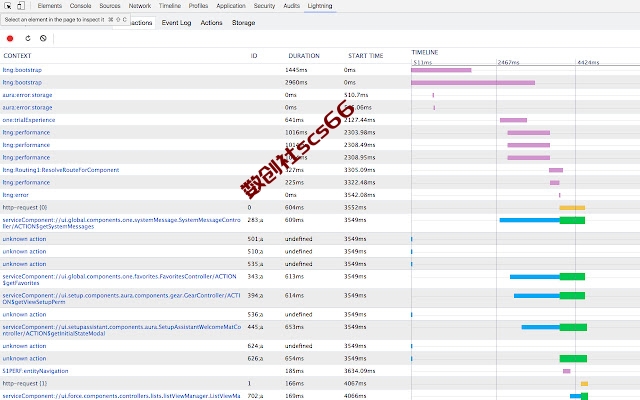Open the Storage subtab
The width and height of the screenshot is (640, 400).
(244, 23)
